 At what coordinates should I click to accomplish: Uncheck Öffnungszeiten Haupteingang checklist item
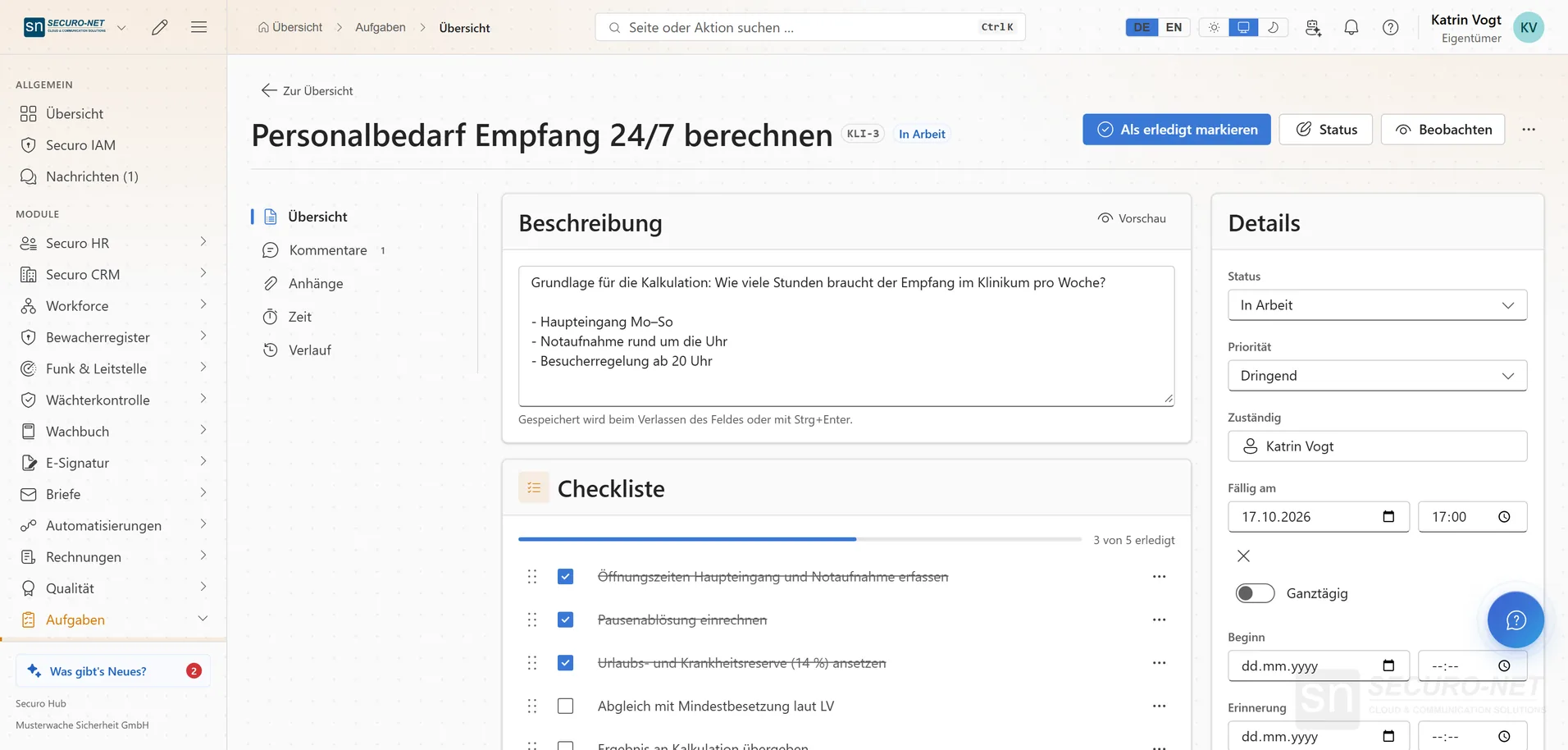[565, 577]
